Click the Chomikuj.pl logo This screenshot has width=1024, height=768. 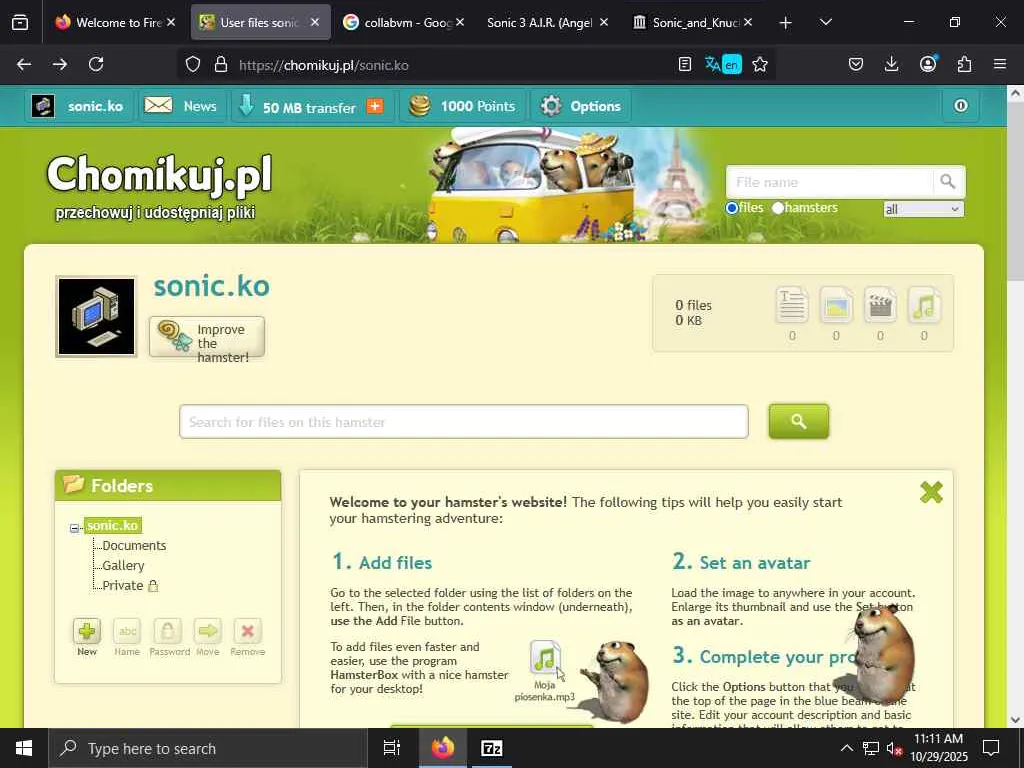[159, 175]
